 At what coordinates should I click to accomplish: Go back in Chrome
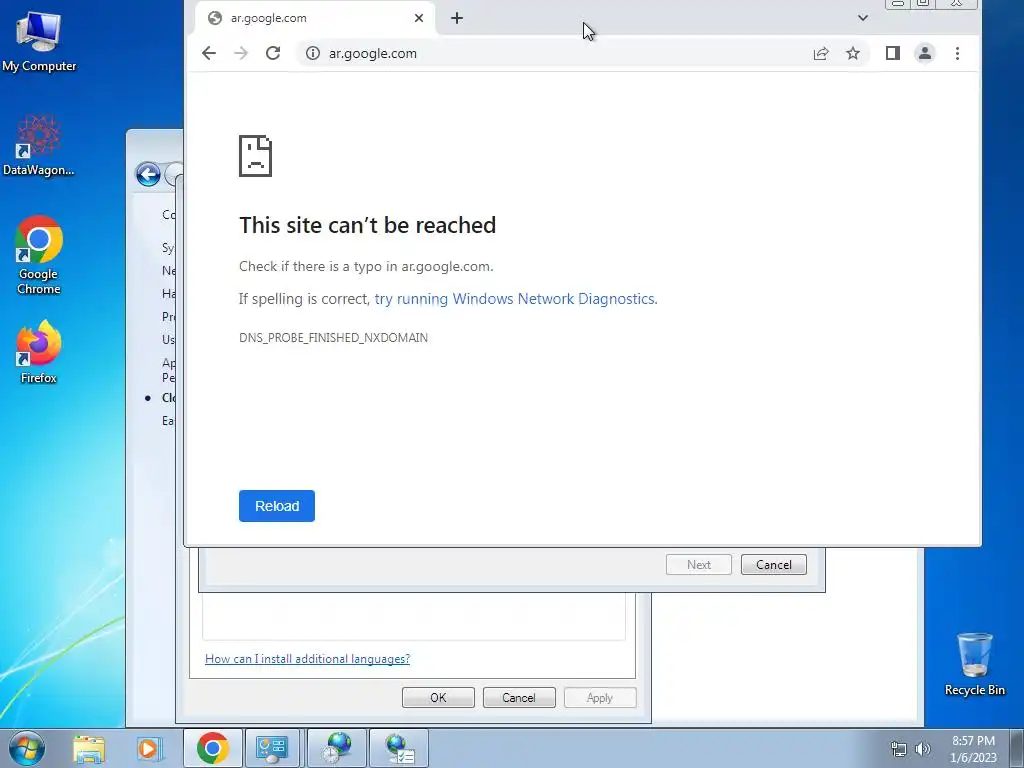(209, 54)
